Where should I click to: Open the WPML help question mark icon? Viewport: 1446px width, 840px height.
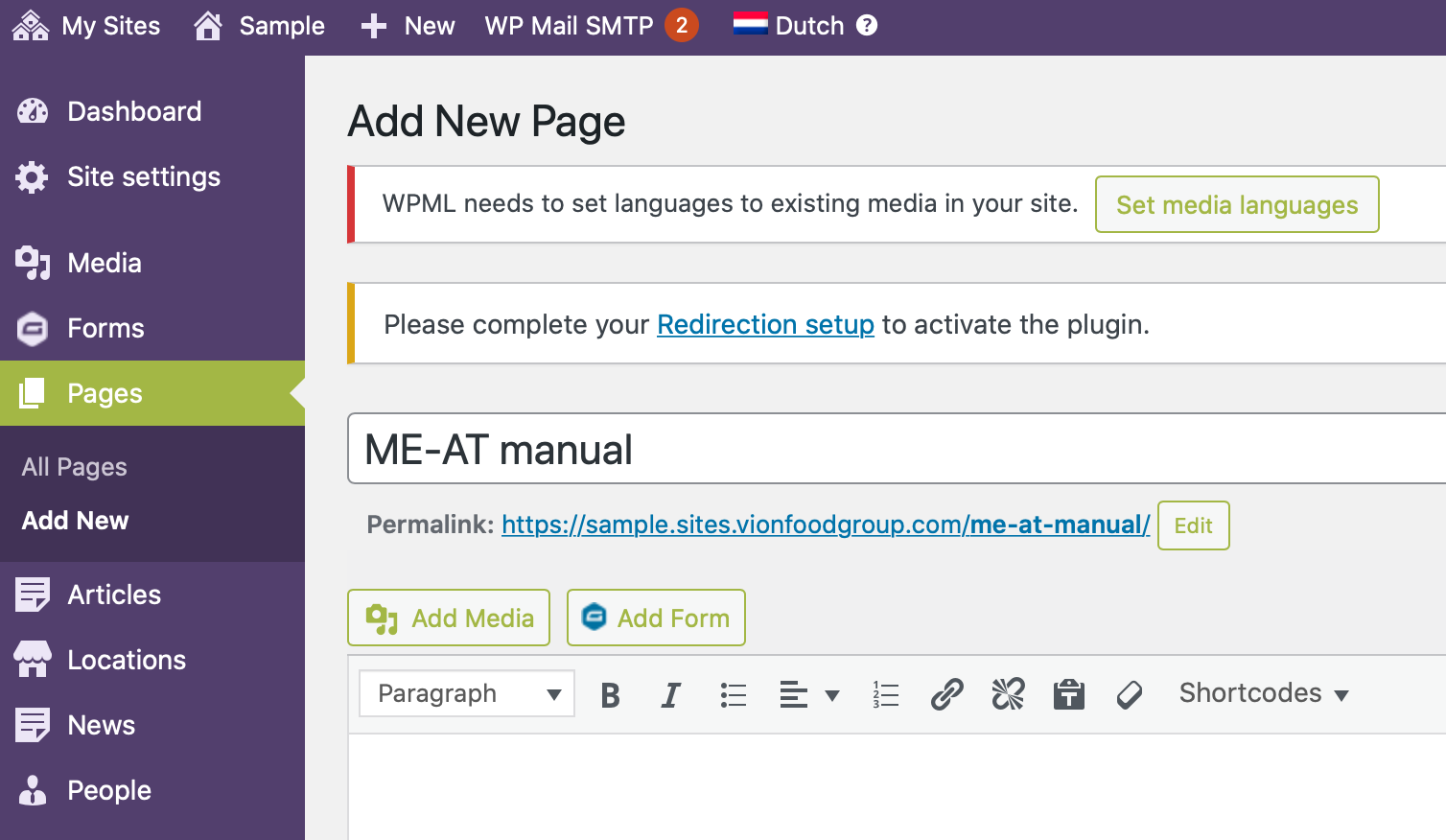pyautogui.click(x=867, y=26)
